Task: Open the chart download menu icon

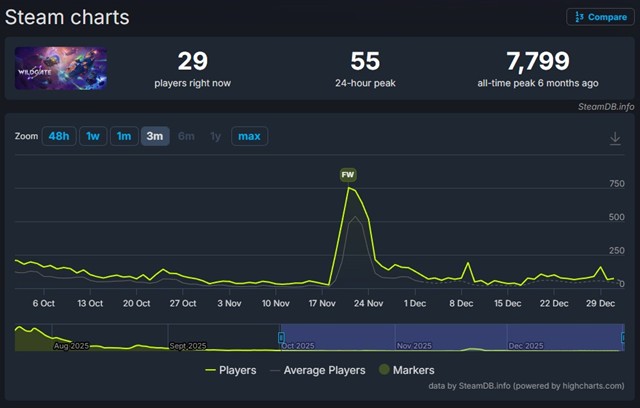Action: (x=615, y=138)
